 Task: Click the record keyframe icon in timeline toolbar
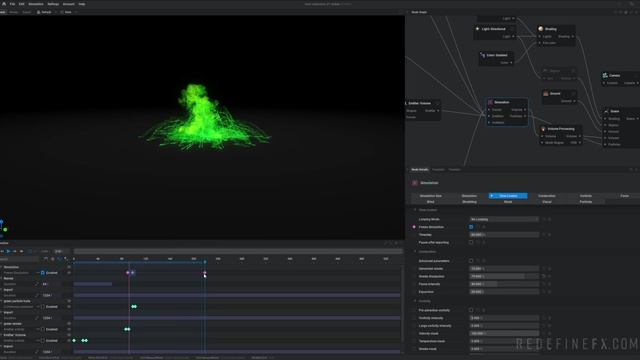click(53, 259)
